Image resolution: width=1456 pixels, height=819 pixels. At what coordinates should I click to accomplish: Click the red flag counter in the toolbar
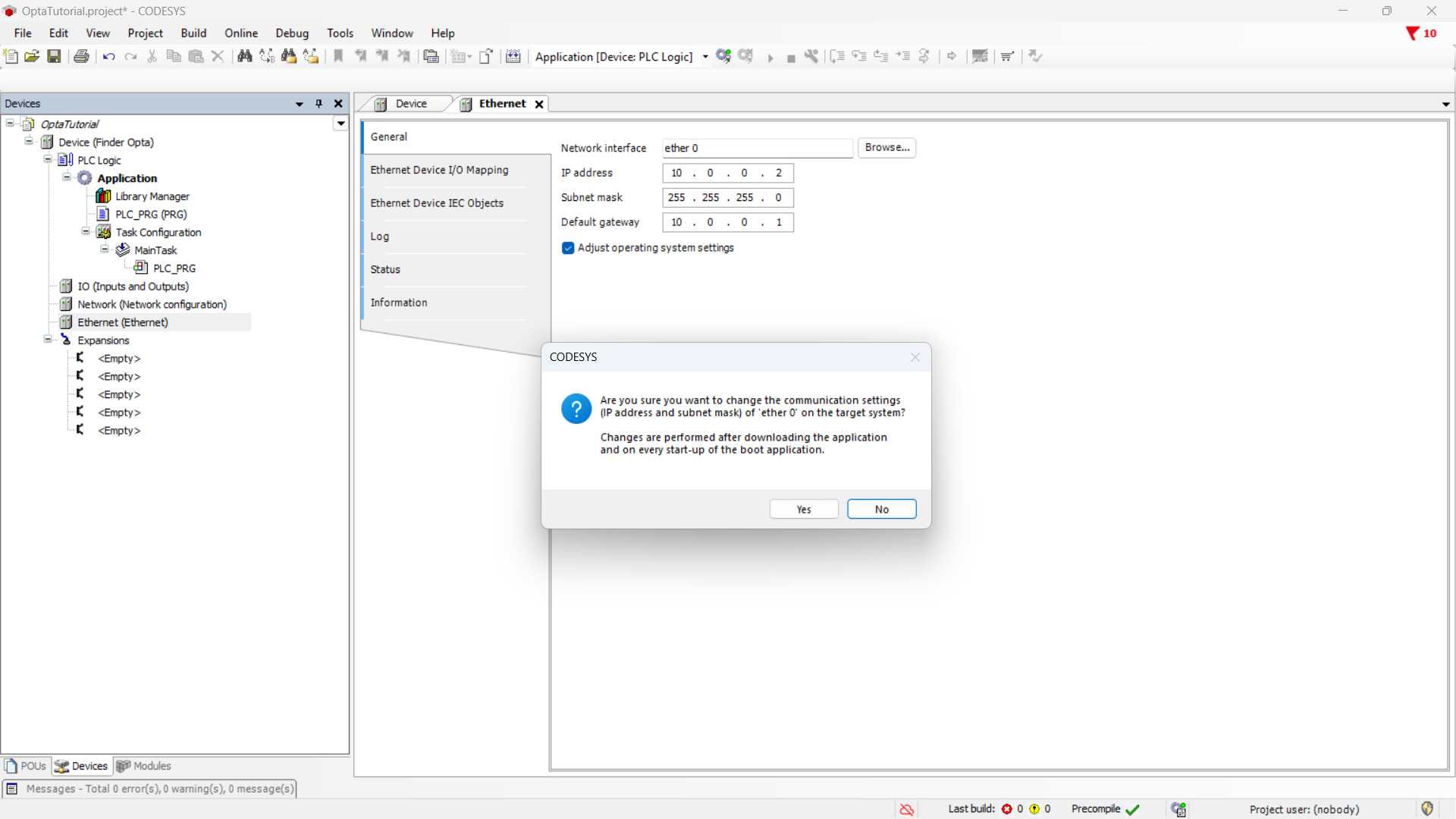pos(1421,33)
